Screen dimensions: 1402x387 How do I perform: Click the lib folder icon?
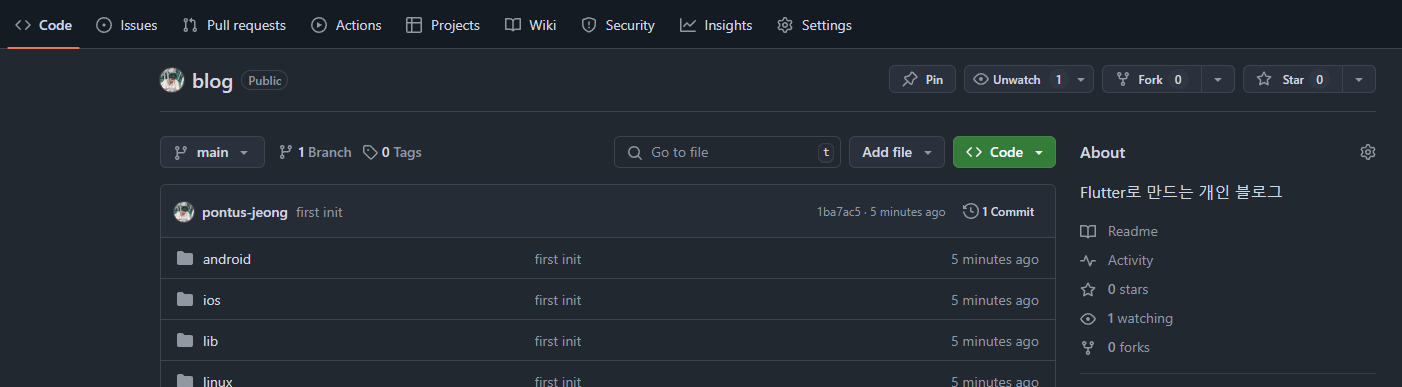(x=185, y=341)
